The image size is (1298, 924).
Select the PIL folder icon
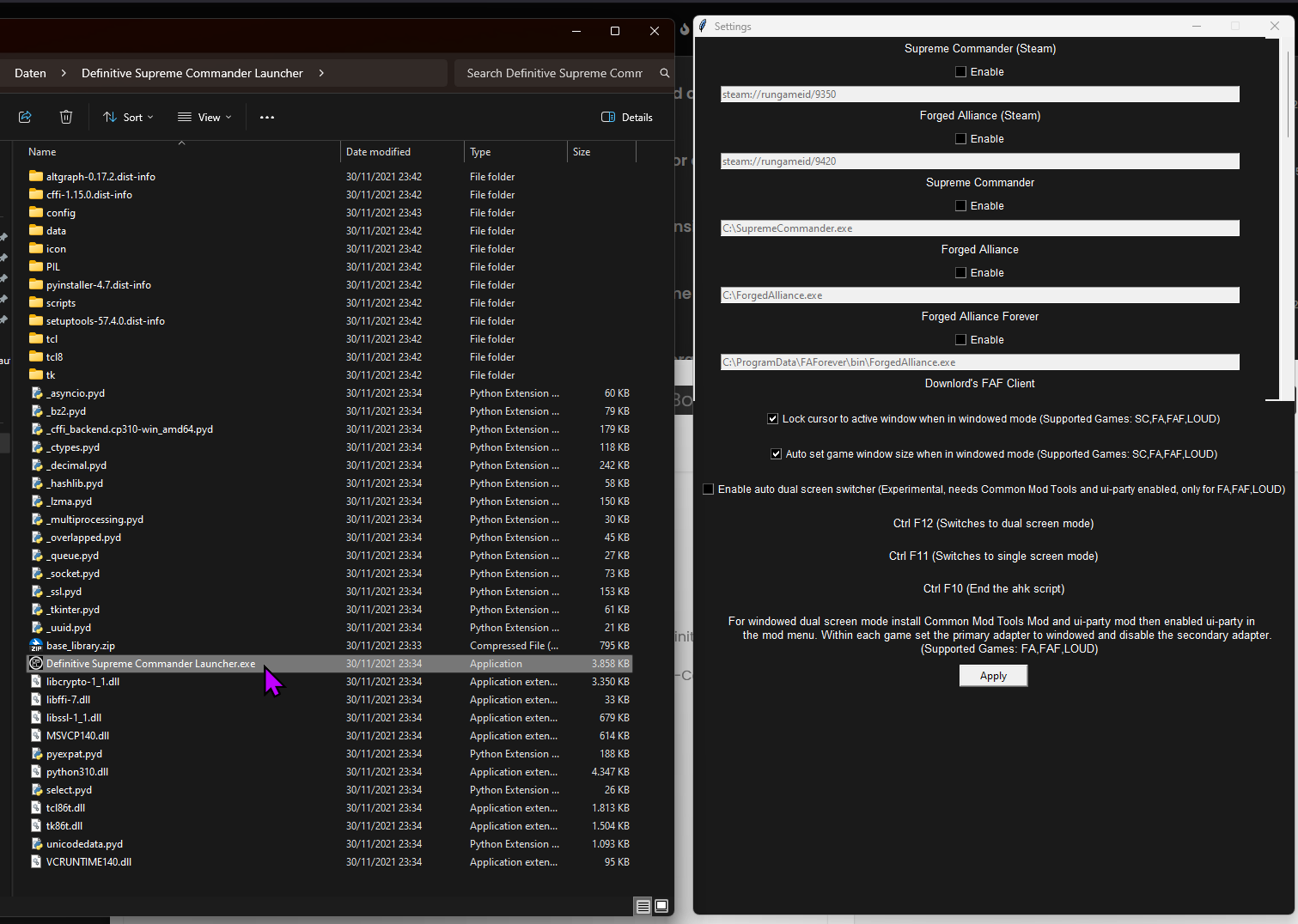click(x=36, y=266)
